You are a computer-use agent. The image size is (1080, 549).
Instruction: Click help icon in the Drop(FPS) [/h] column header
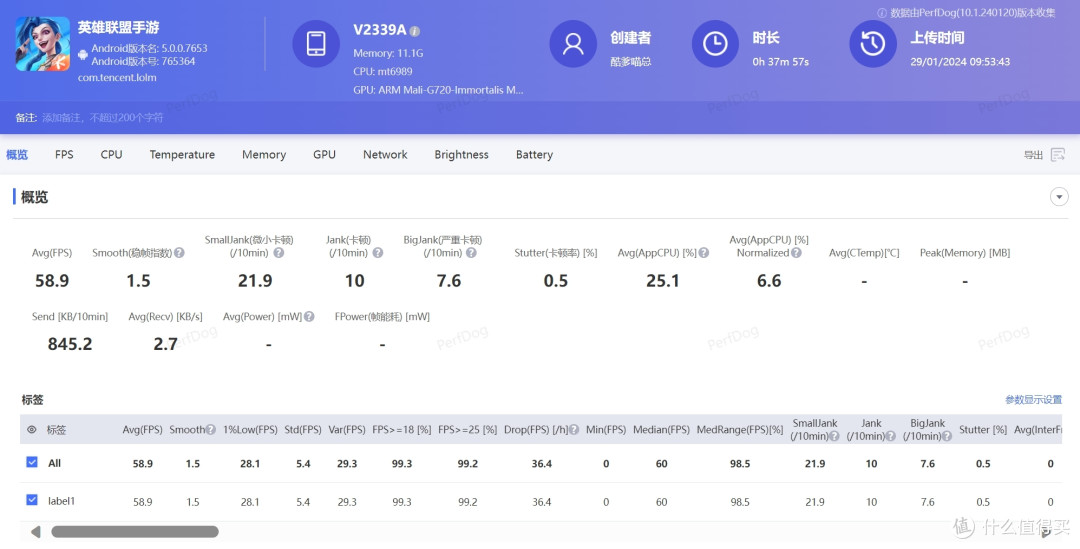574,430
